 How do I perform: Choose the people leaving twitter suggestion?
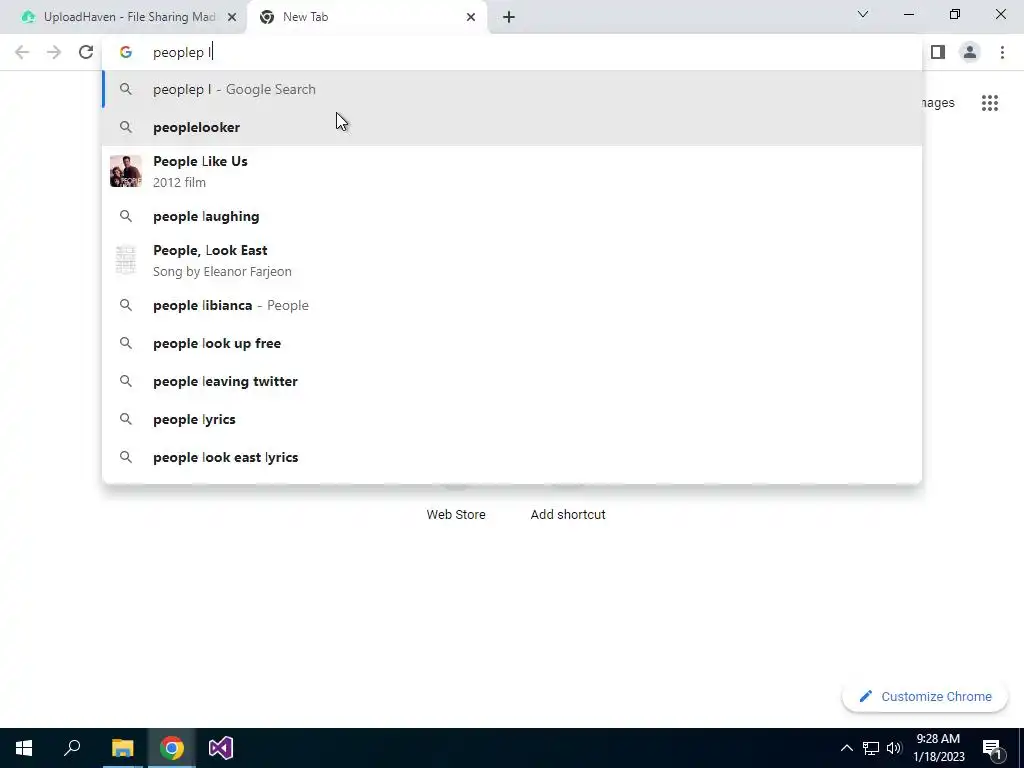512,381
